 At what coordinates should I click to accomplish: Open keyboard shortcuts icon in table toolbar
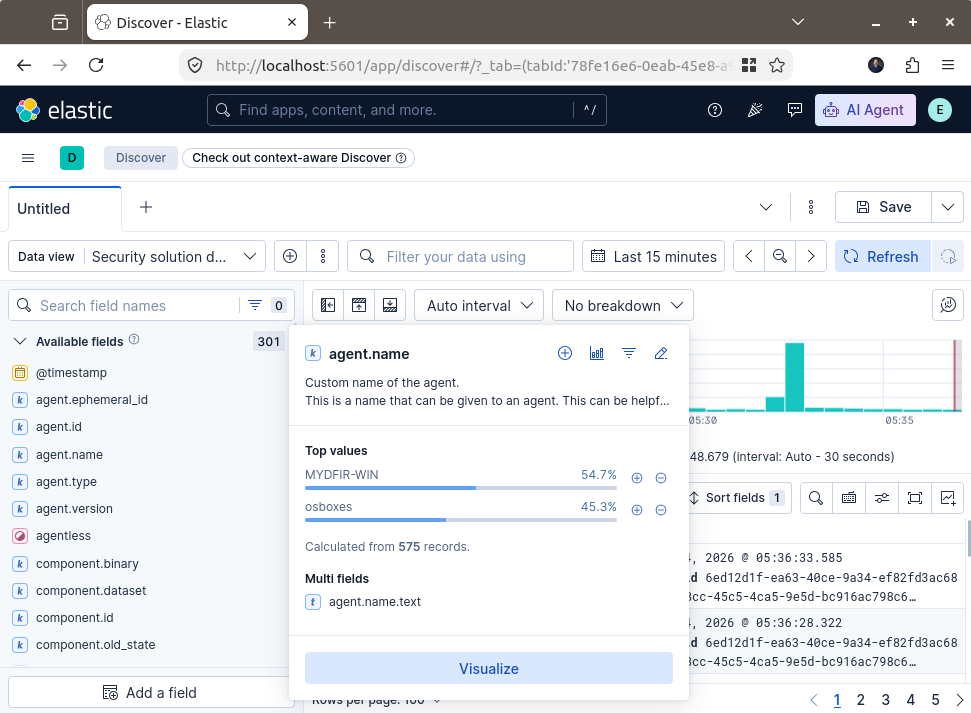pyautogui.click(x=849, y=497)
